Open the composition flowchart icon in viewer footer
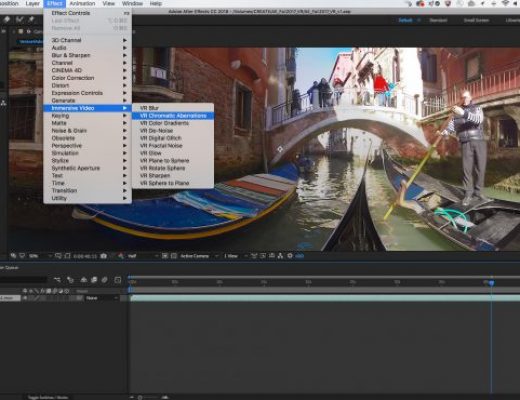The height and width of the screenshot is (400, 520). pyautogui.click(x=280, y=256)
